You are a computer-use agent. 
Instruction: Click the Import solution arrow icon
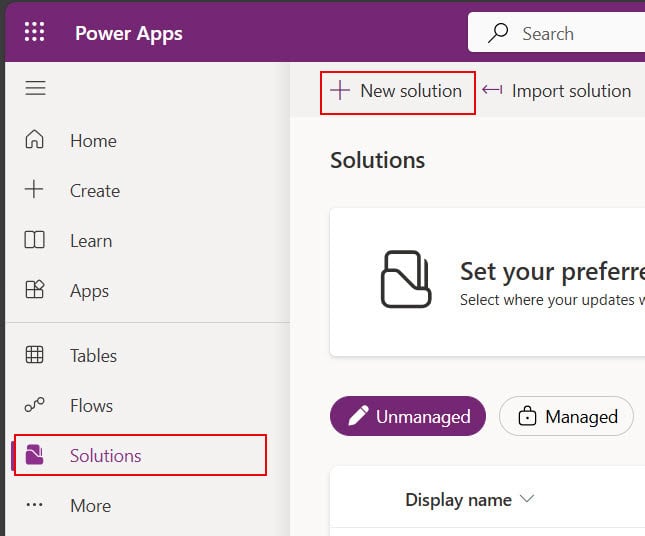pyautogui.click(x=492, y=89)
